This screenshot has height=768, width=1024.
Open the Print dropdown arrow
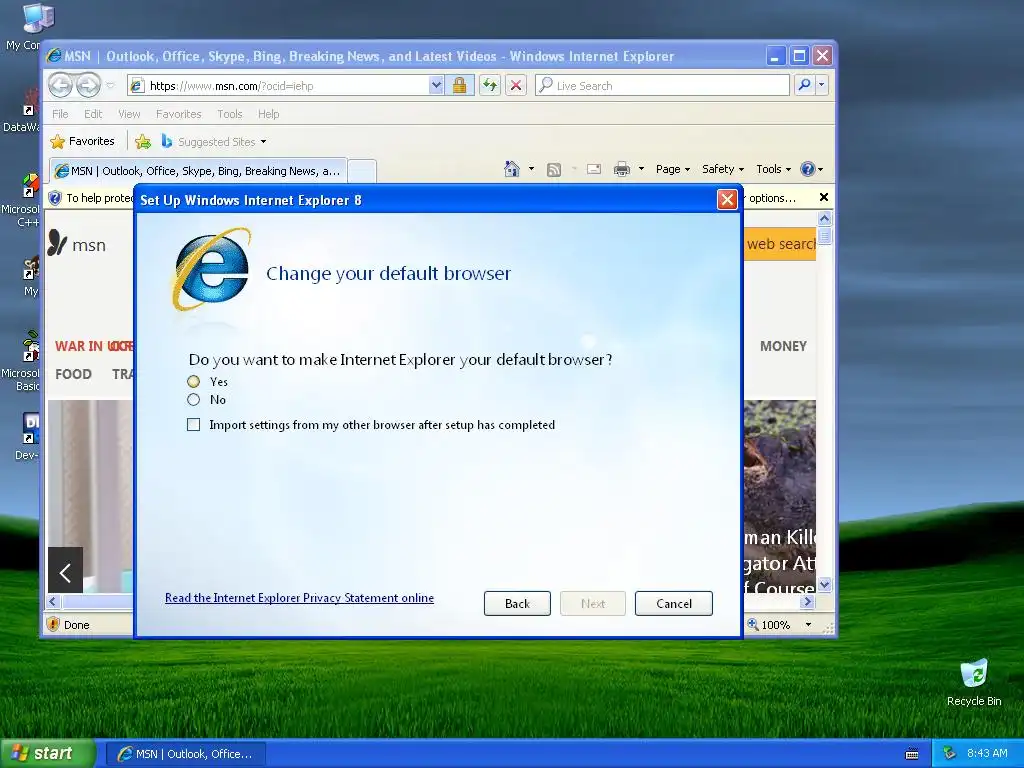point(641,169)
